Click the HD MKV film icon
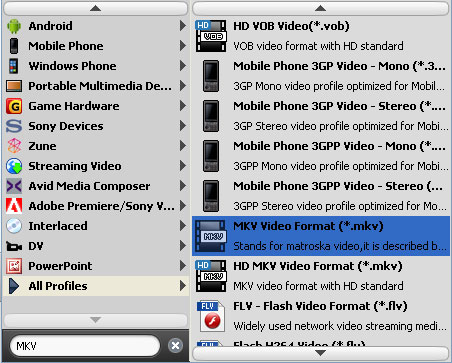Image resolution: width=452 pixels, height=363 pixels. [x=211, y=276]
